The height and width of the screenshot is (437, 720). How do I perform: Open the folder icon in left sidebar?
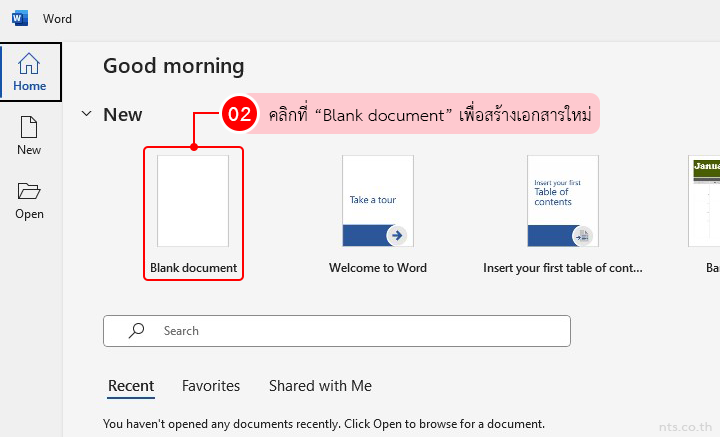point(29,191)
